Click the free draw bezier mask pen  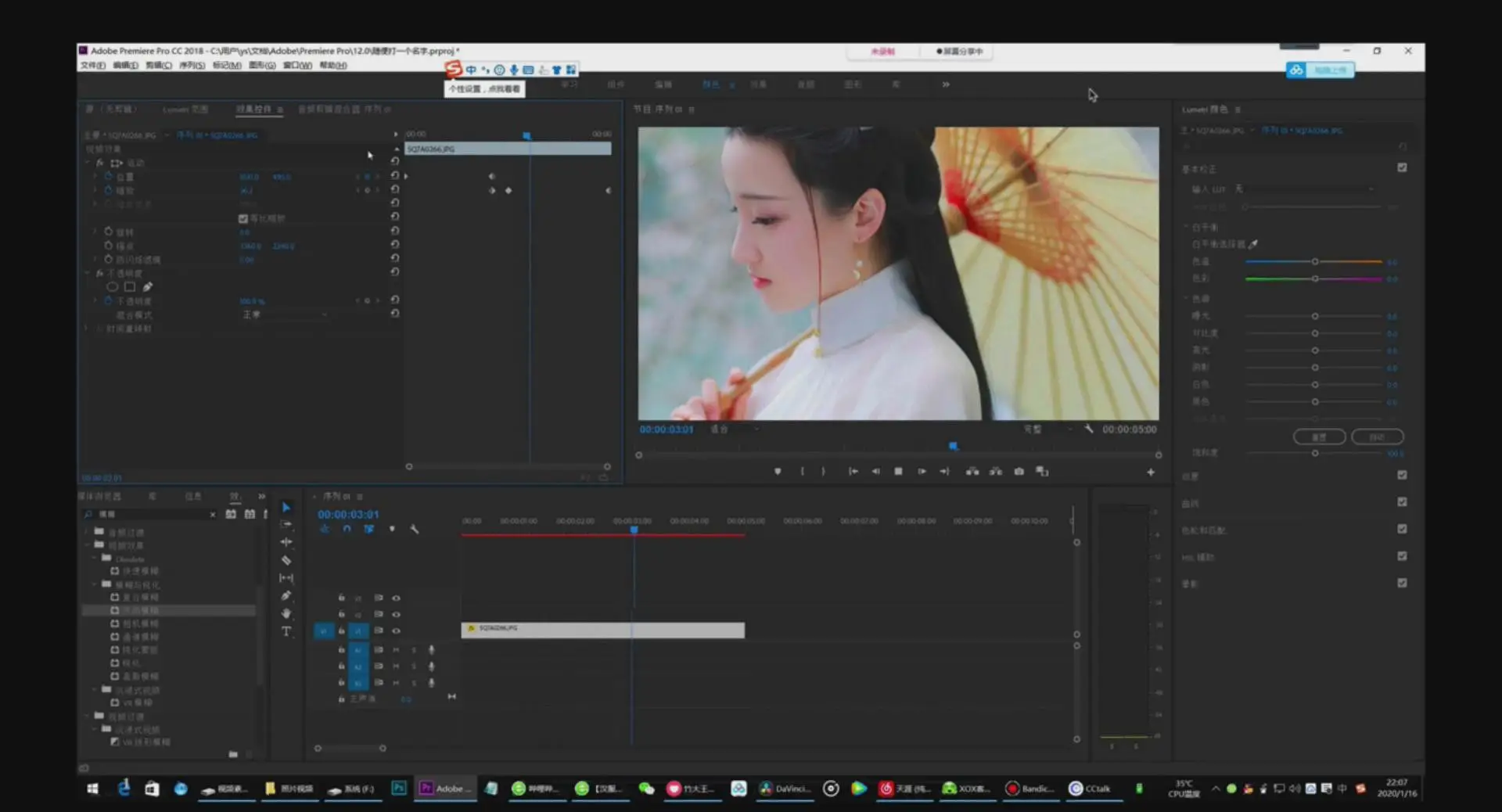(147, 287)
